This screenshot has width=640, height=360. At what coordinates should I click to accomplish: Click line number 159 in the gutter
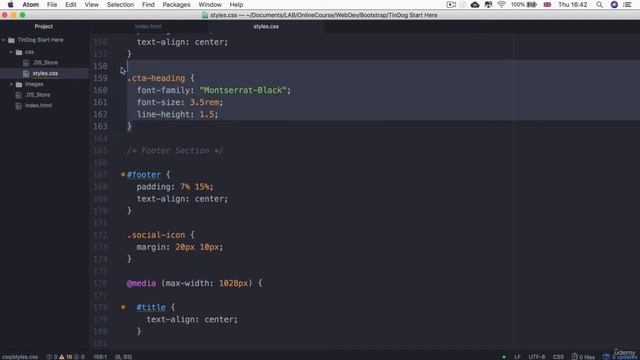click(100, 78)
